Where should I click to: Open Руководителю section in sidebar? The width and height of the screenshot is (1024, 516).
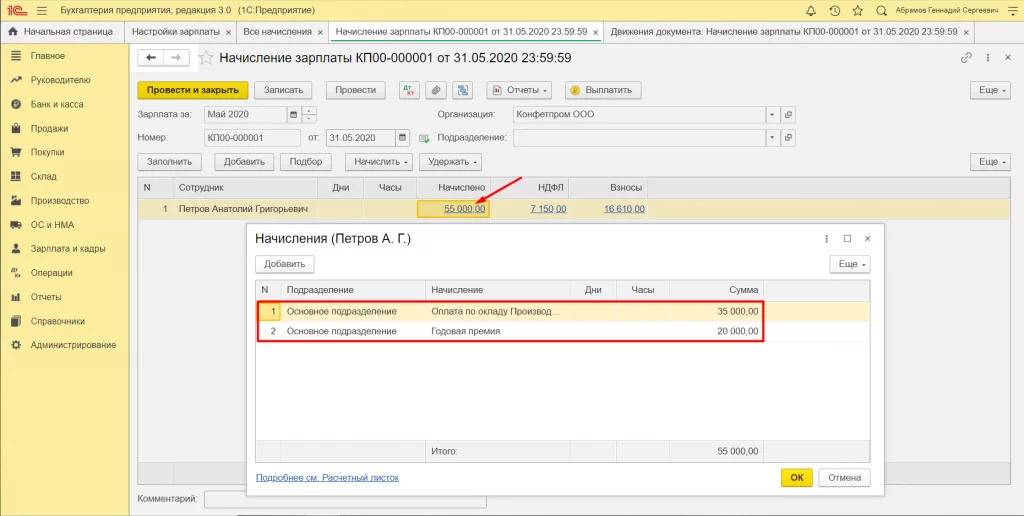(x=60, y=80)
